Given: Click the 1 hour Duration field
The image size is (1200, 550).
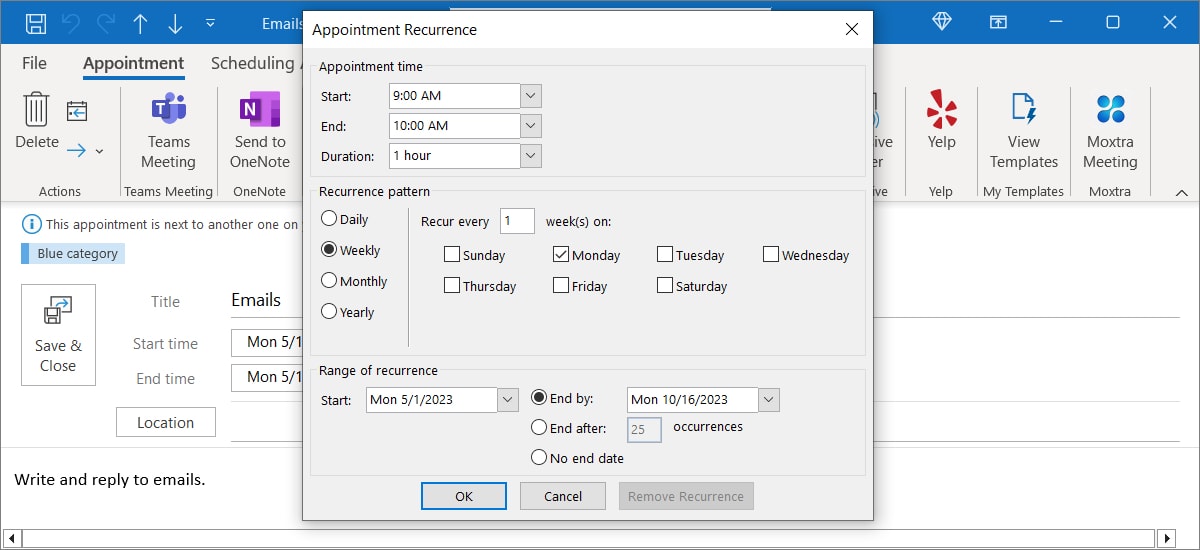Looking at the screenshot, I should 455,156.
